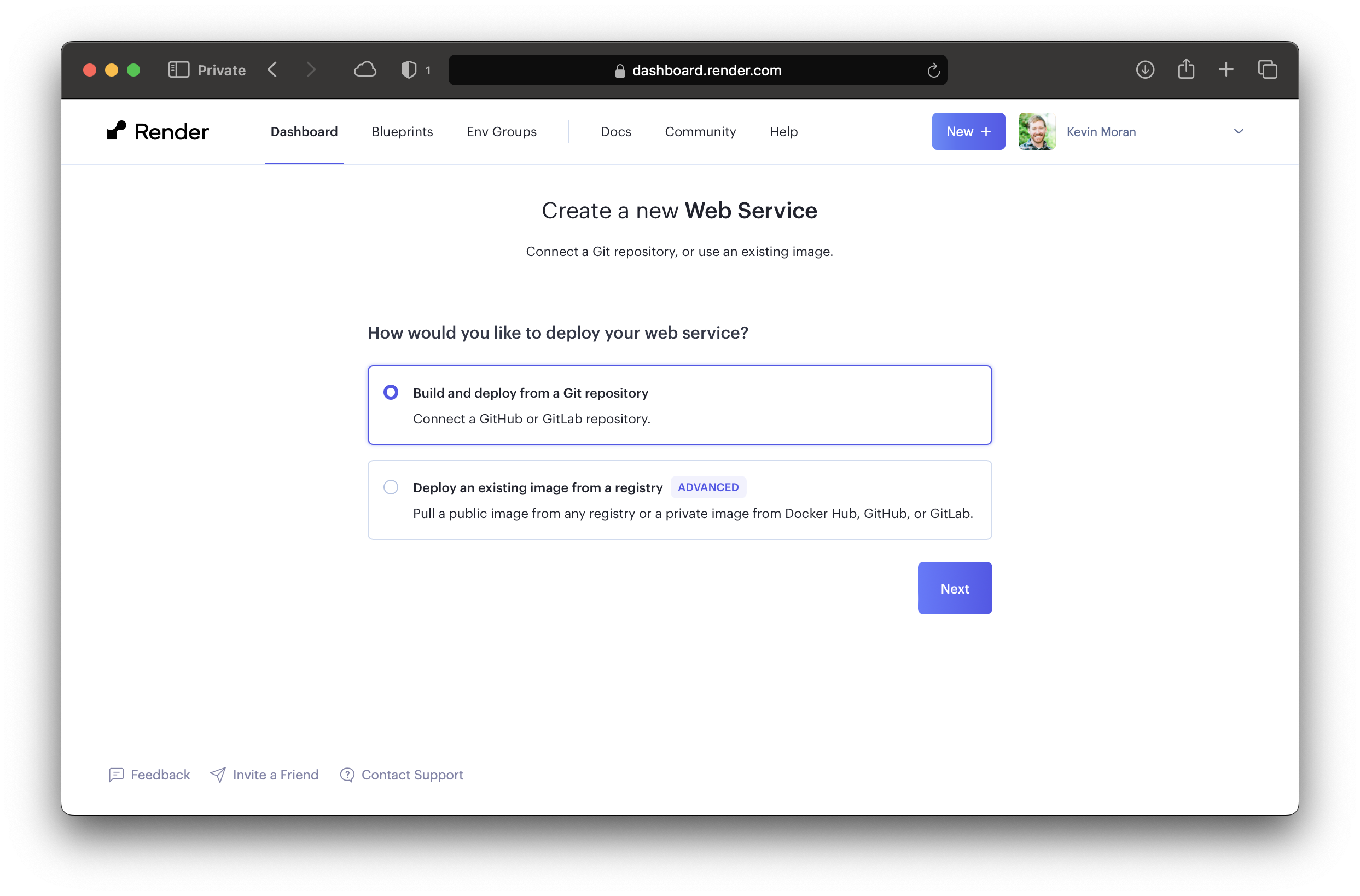The height and width of the screenshot is (896, 1360).
Task: Open the privacy report shield icon
Action: pyautogui.click(x=409, y=69)
